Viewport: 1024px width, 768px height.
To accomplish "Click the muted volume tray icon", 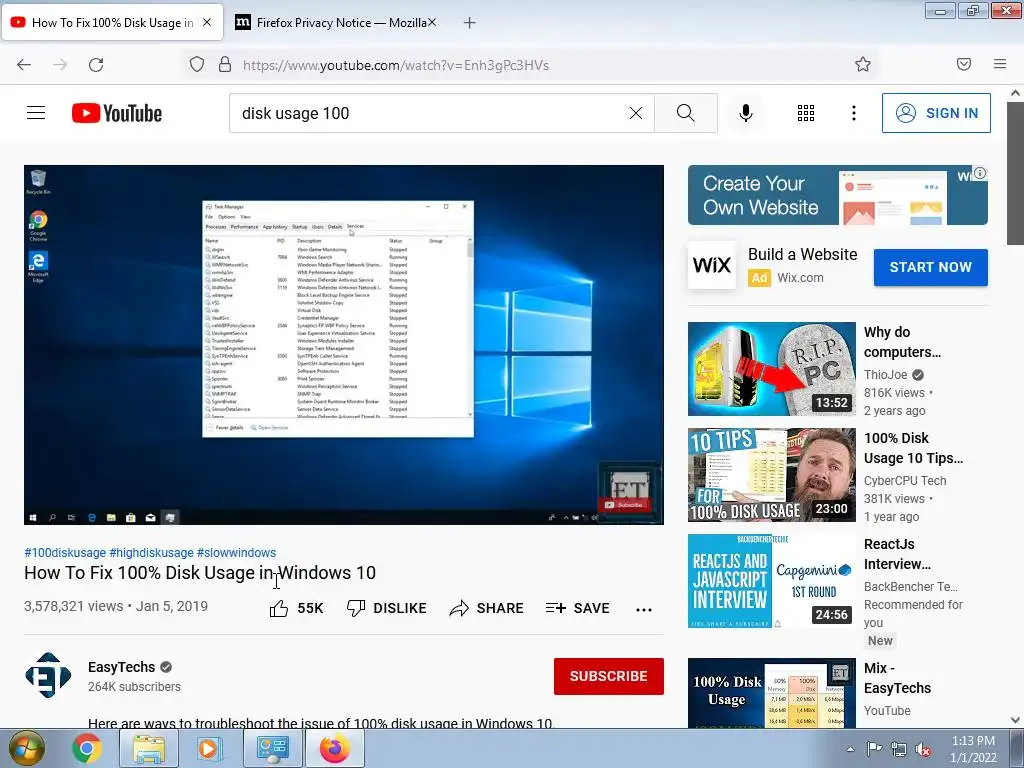I will (x=923, y=749).
